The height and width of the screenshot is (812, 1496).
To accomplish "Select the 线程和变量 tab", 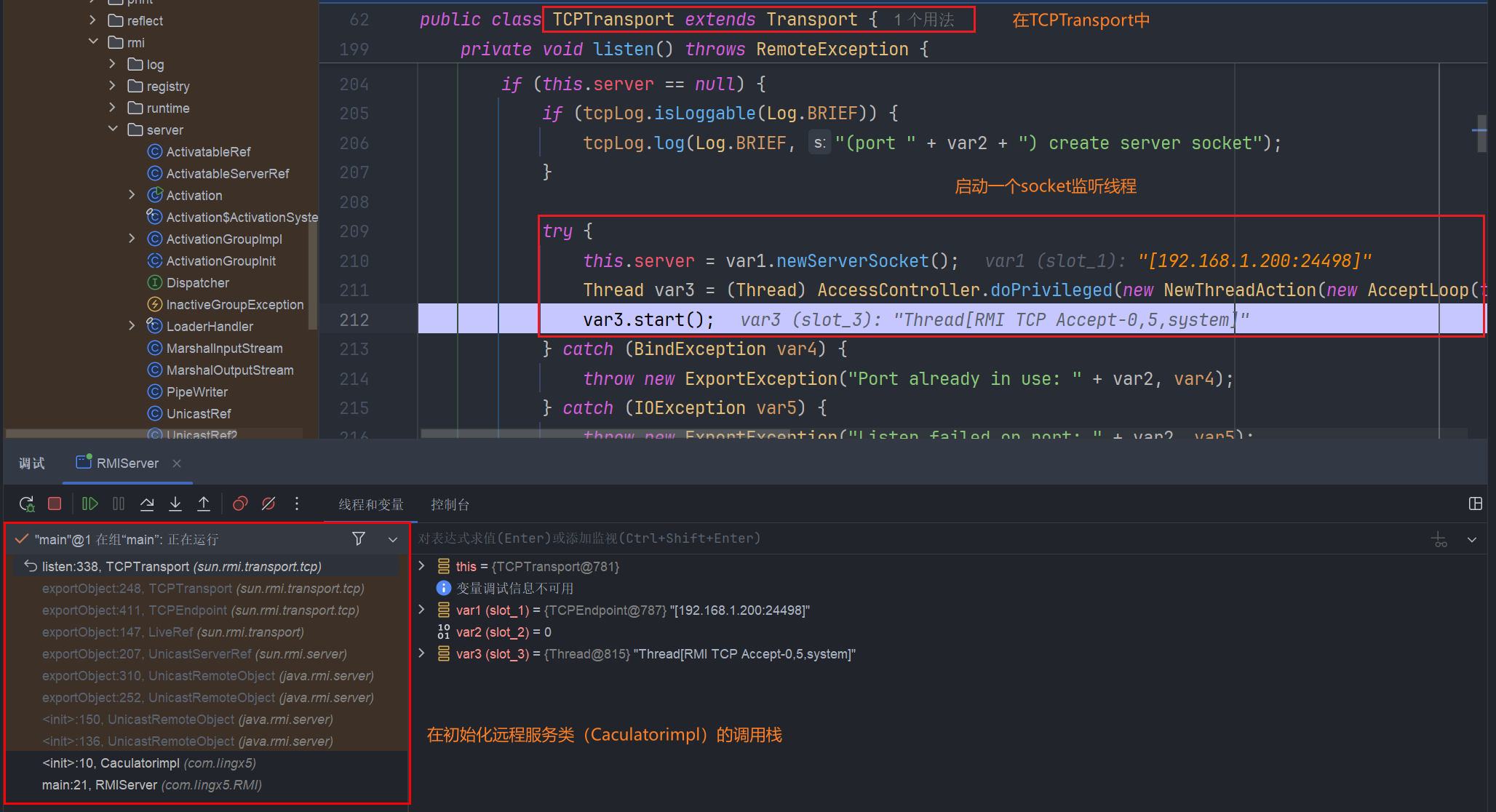I will 371,504.
